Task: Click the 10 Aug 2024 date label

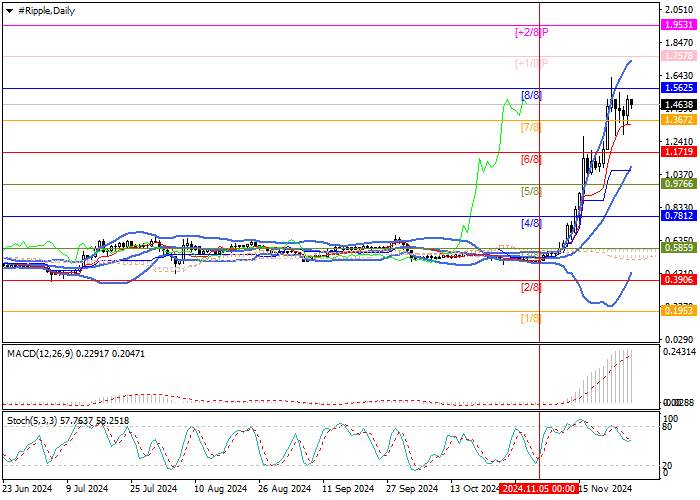Action: [x=221, y=489]
